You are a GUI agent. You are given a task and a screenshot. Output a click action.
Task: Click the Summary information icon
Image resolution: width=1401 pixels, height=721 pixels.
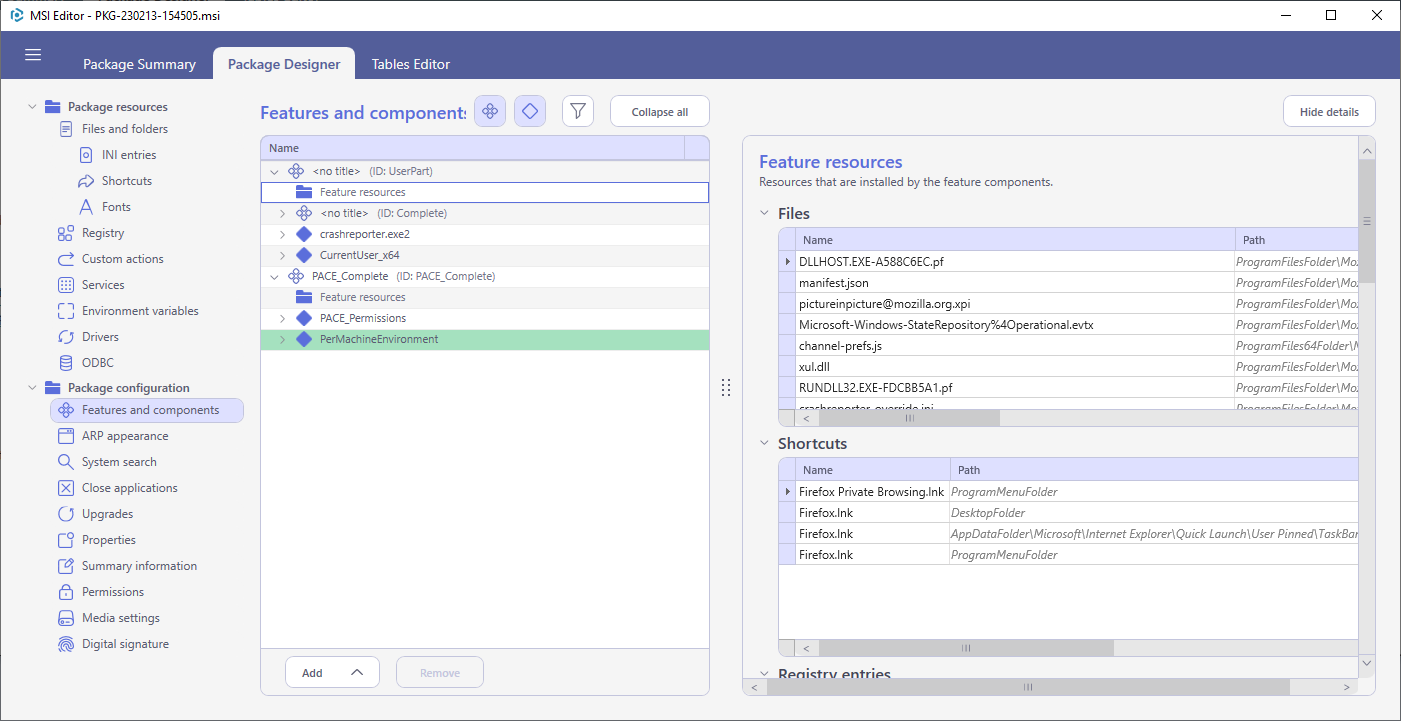click(66, 566)
